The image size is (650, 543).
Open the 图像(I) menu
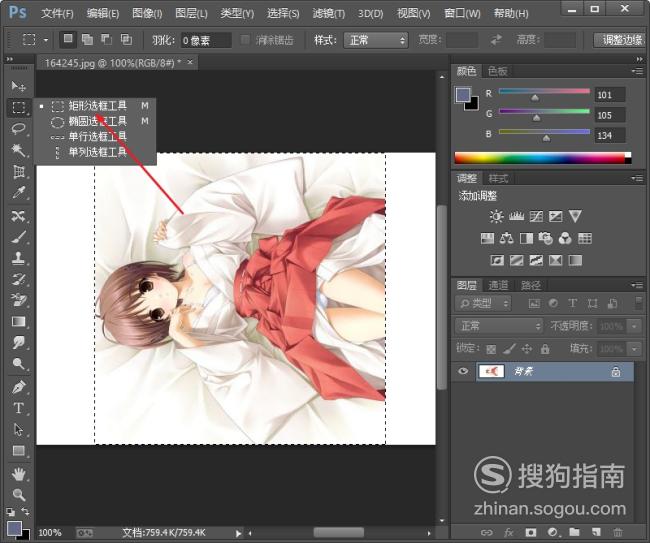pyautogui.click(x=147, y=13)
